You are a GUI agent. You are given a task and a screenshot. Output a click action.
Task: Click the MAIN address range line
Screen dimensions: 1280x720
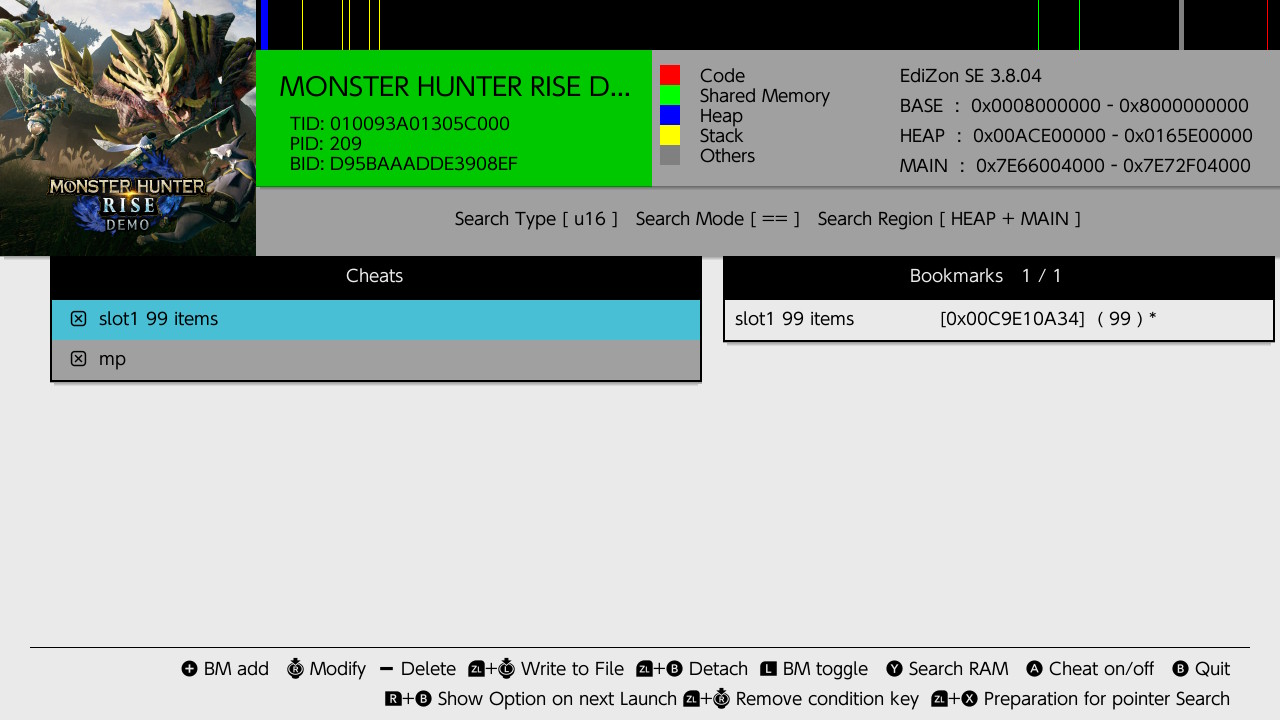coord(1075,166)
